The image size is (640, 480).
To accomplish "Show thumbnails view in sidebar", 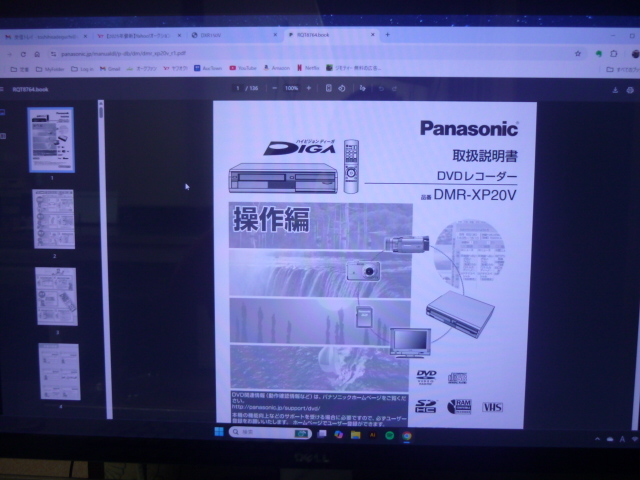I will tap(2, 113).
